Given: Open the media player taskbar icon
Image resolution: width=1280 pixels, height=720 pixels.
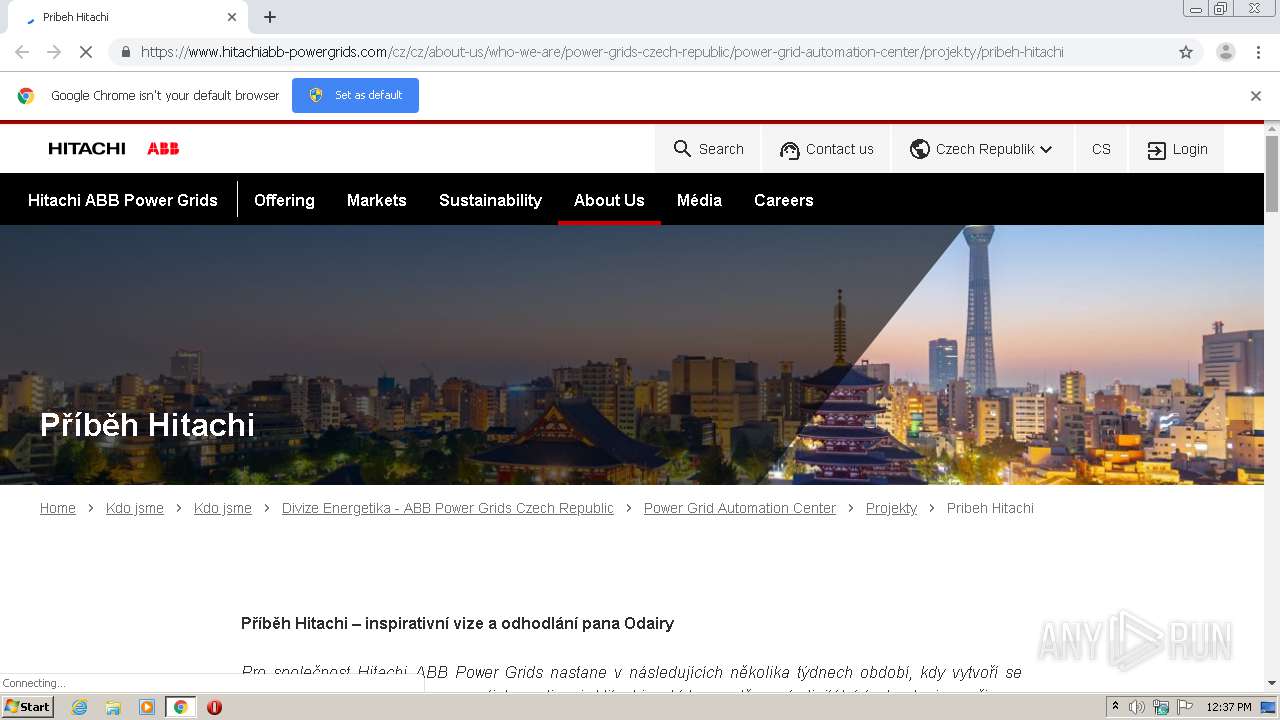Looking at the screenshot, I should click(147, 707).
